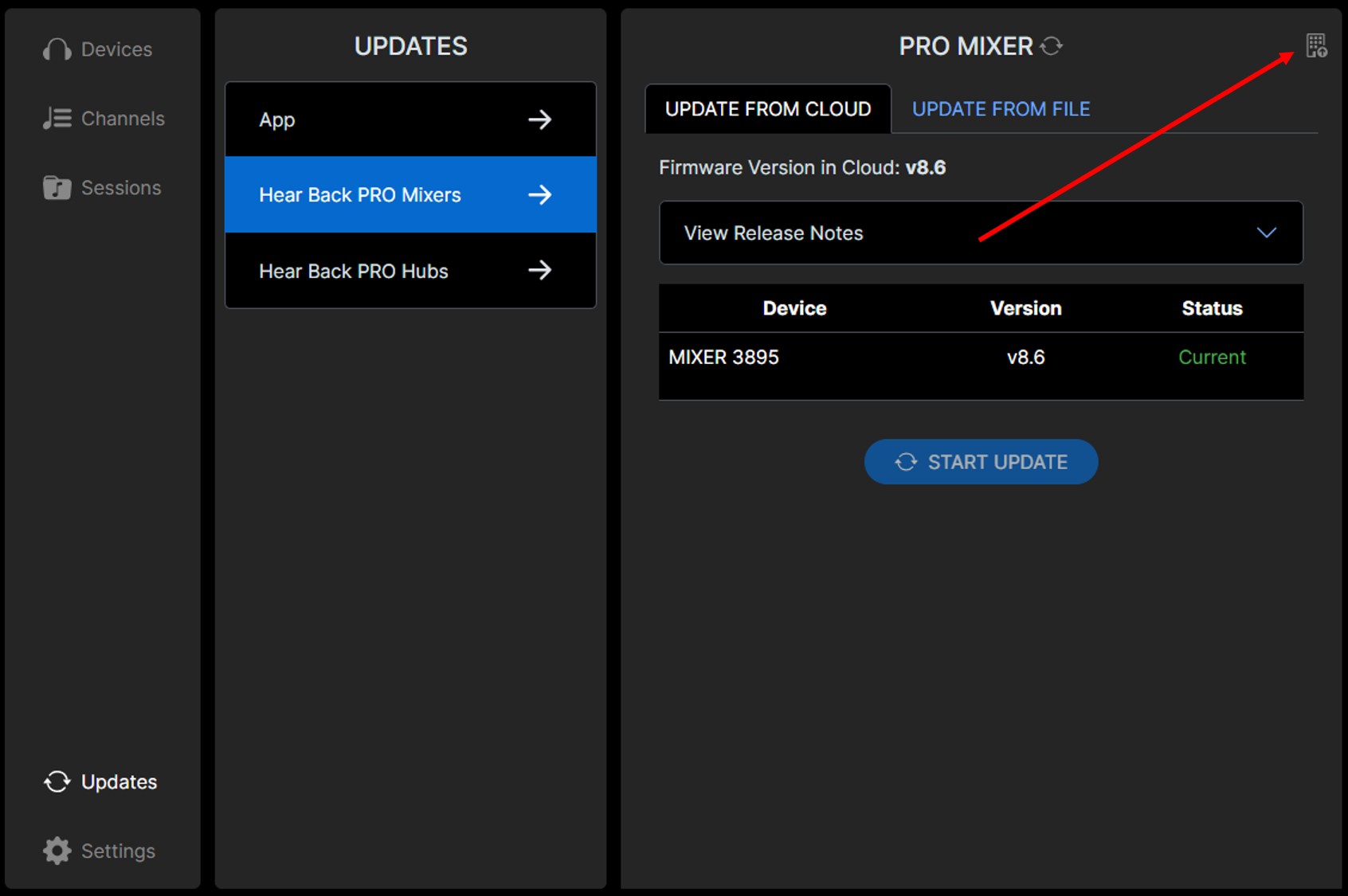The height and width of the screenshot is (896, 1348).
Task: Click the Devices headphones icon
Action: coord(57,49)
